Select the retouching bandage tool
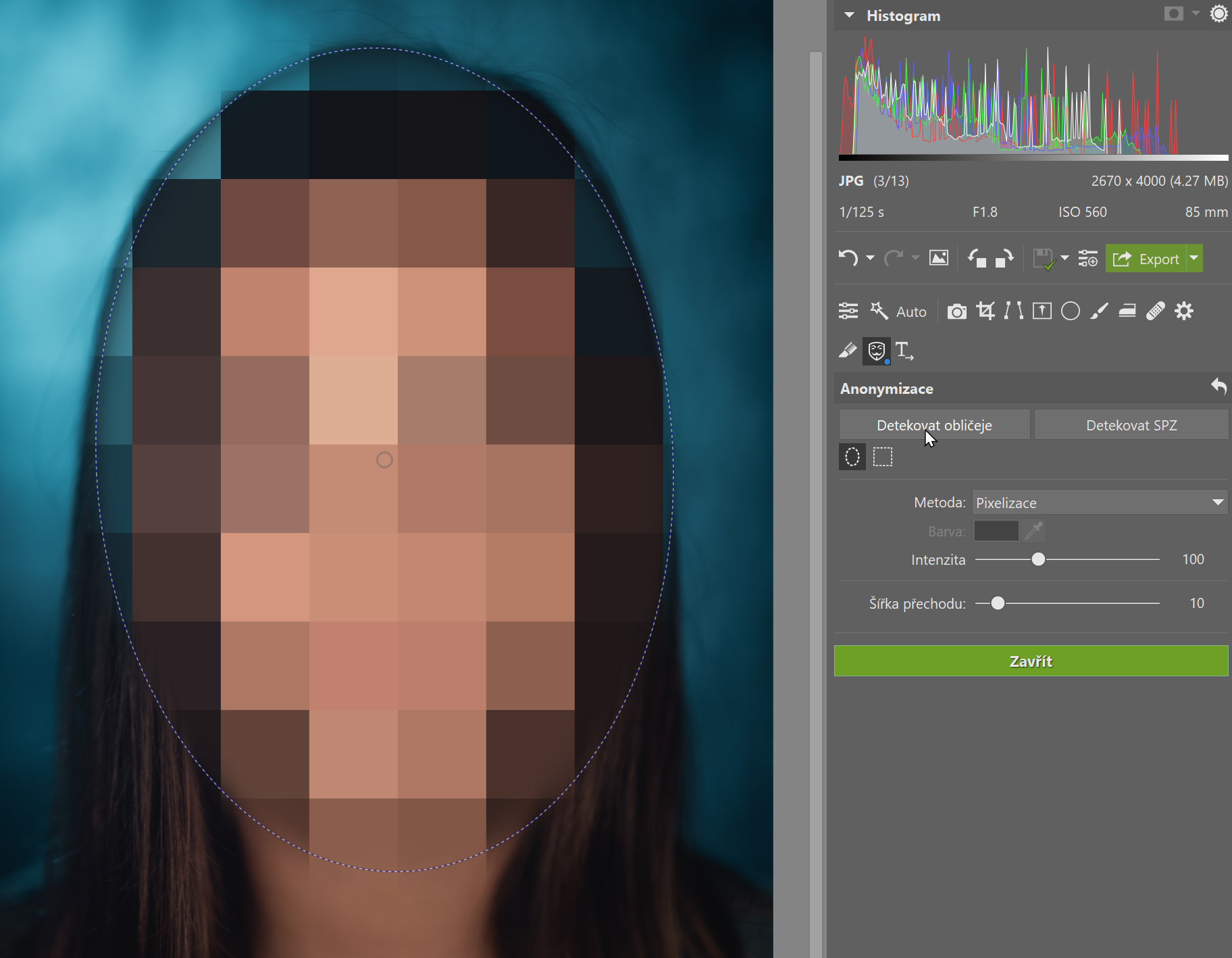The height and width of the screenshot is (958, 1232). pos(1156,311)
